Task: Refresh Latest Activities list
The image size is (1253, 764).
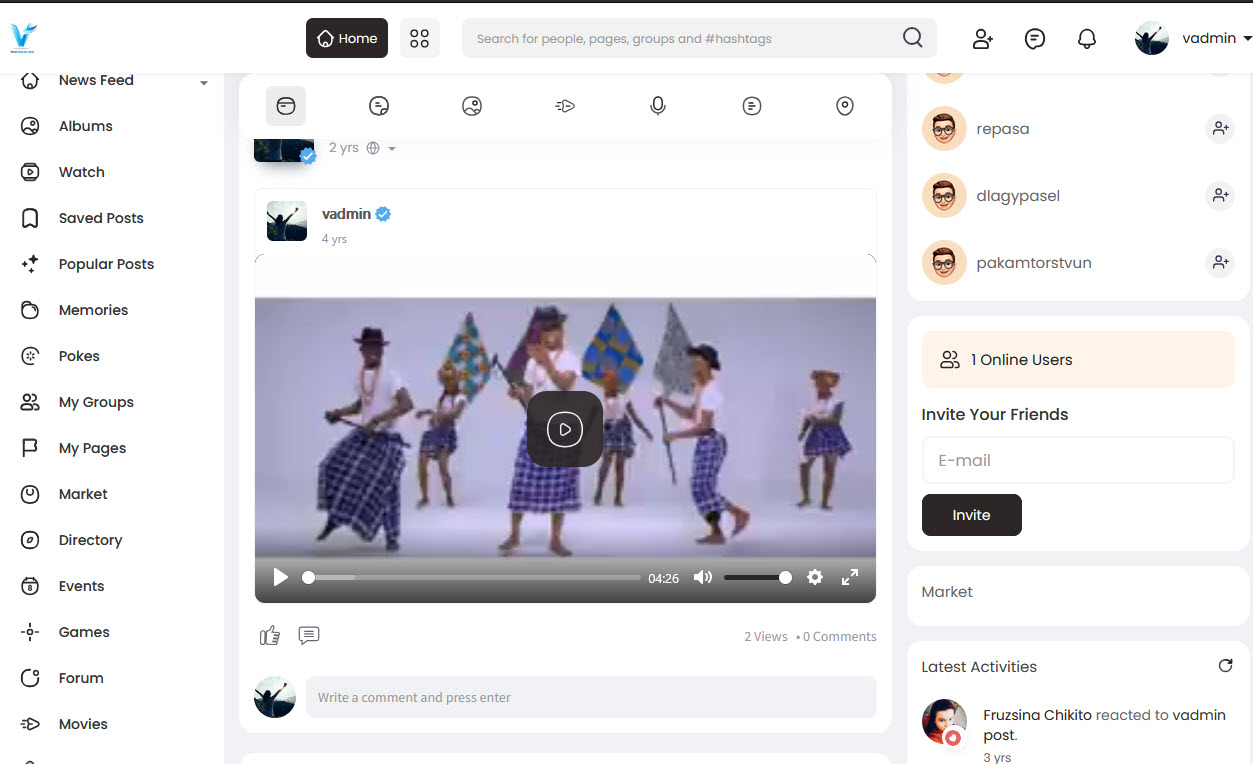Action: (x=1225, y=666)
